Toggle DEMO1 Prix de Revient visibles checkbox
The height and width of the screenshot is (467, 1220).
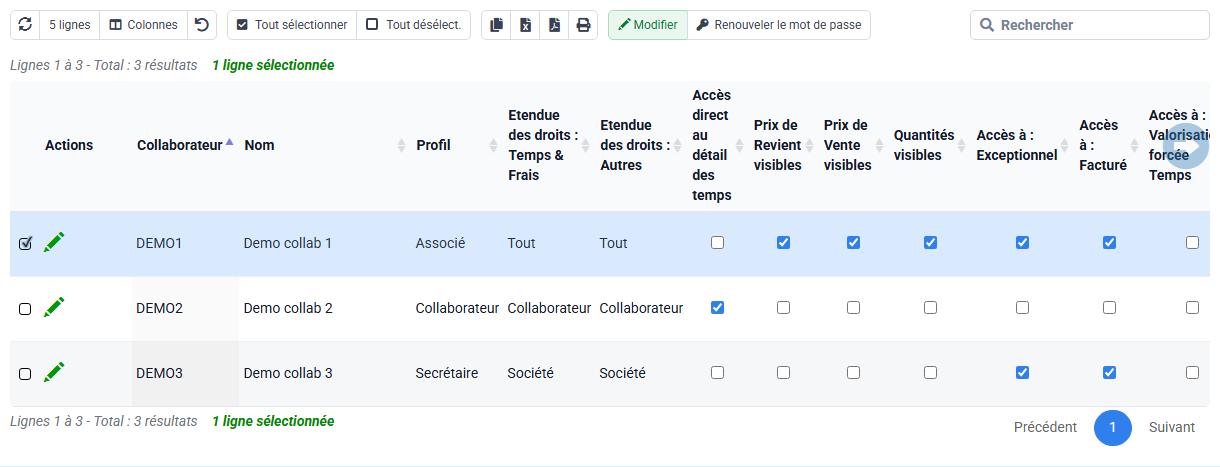coord(783,242)
